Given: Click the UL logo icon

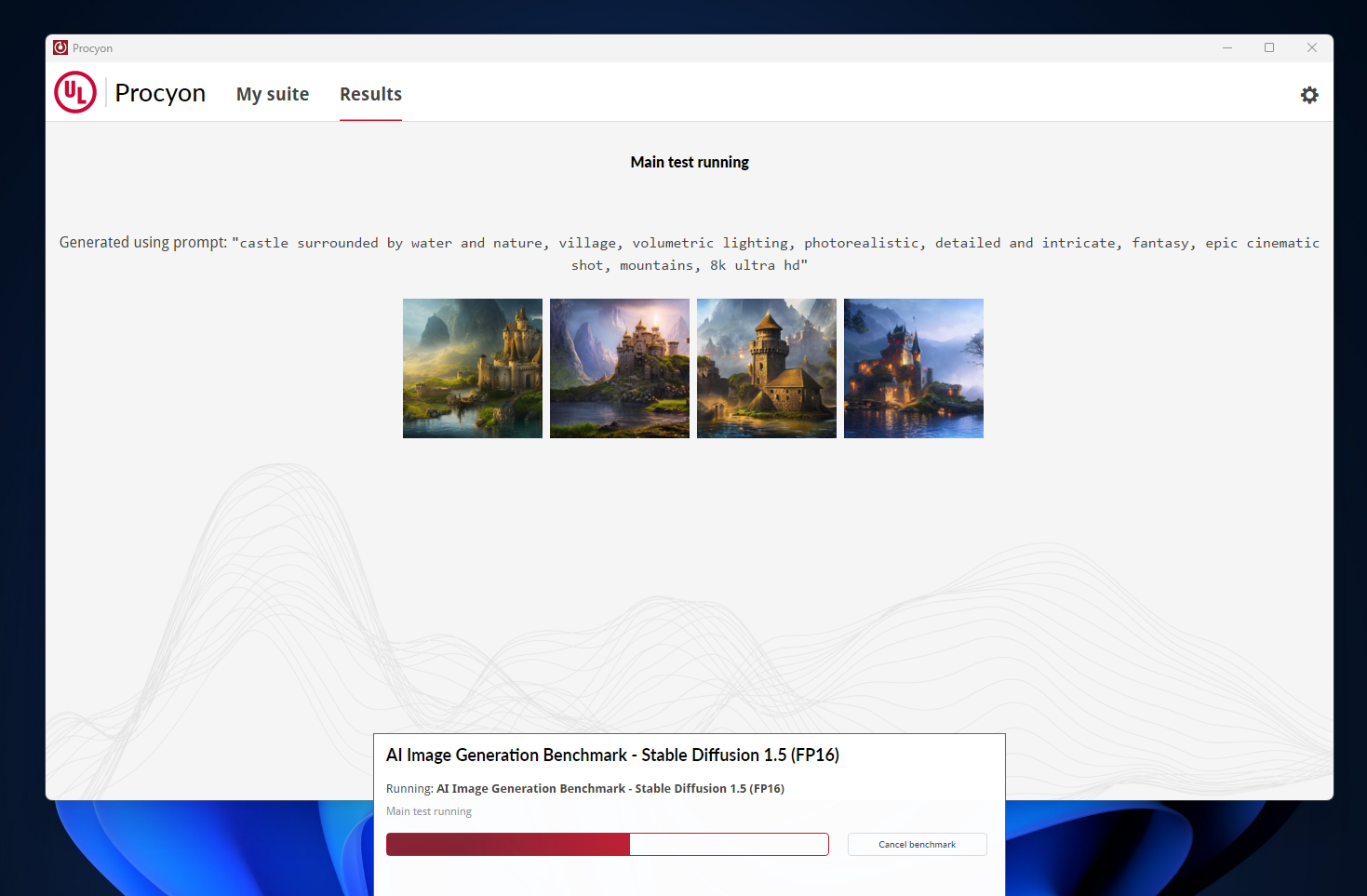Looking at the screenshot, I should tap(75, 92).
